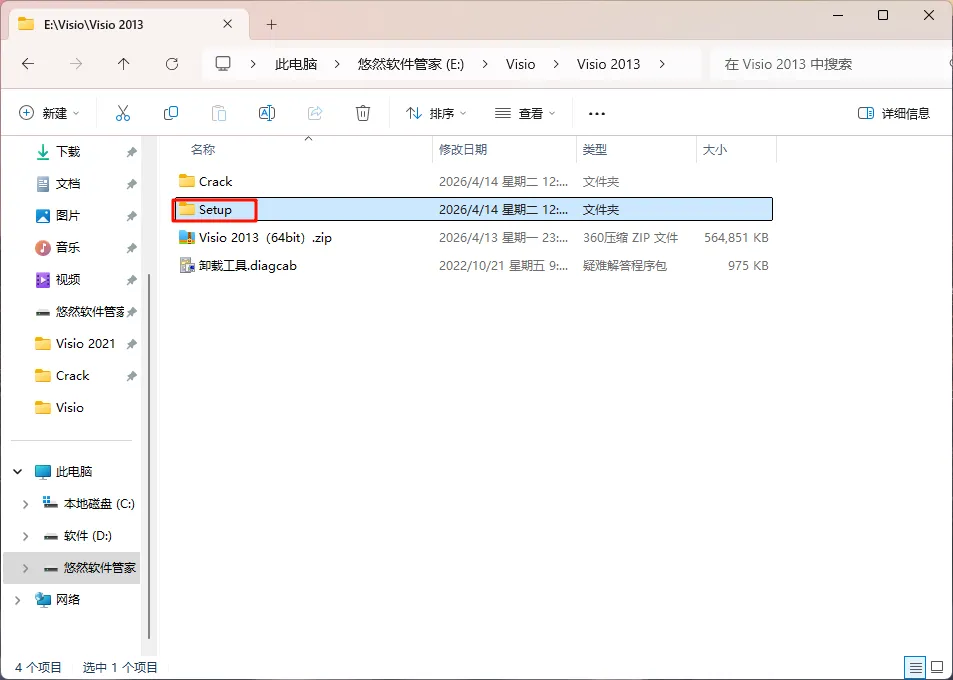
Task: Go back with the left arrow
Action: [28, 64]
